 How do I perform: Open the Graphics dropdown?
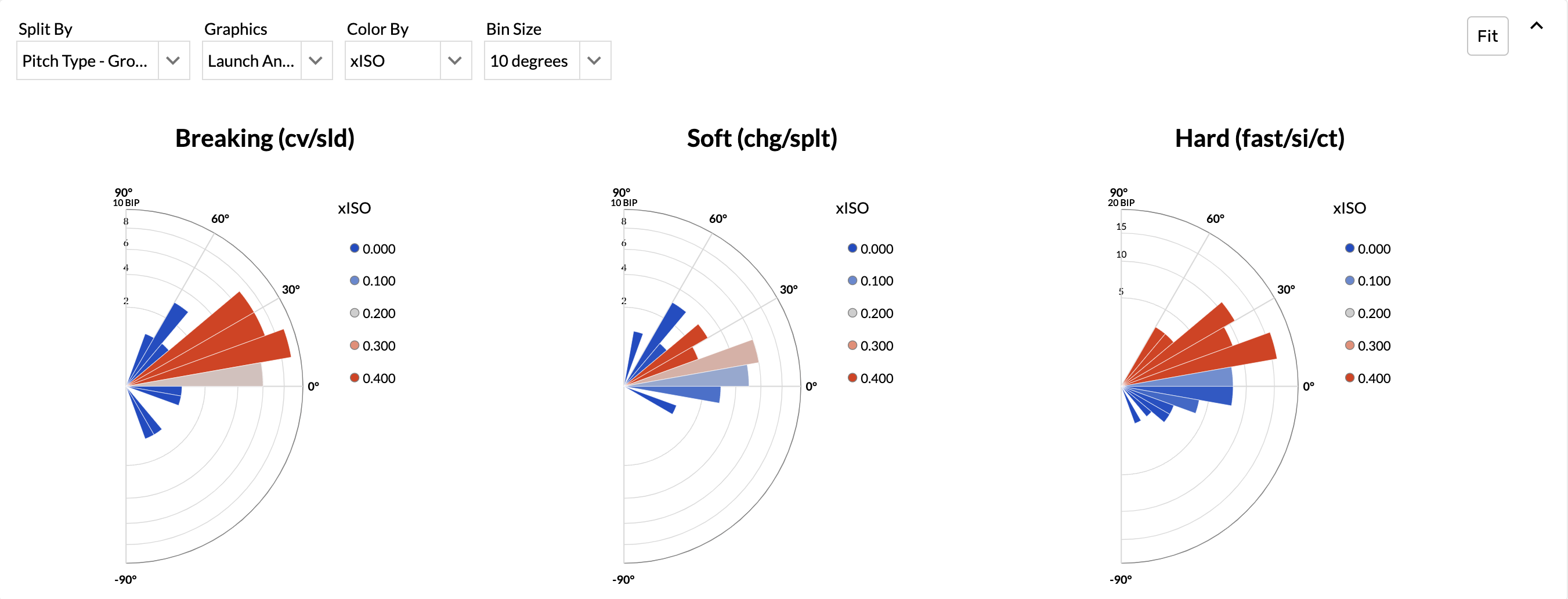click(x=316, y=60)
